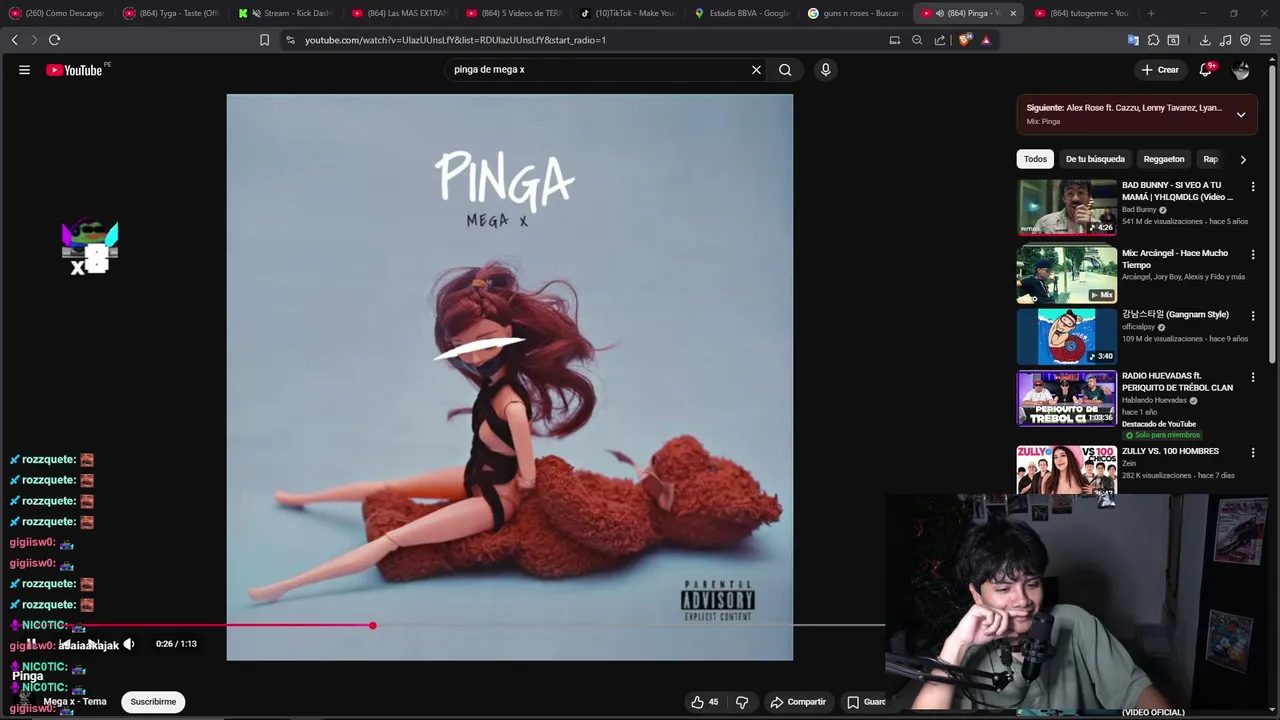The image size is (1280, 720).
Task: Switch to Estadio BBVA Google tab
Action: tap(743, 13)
